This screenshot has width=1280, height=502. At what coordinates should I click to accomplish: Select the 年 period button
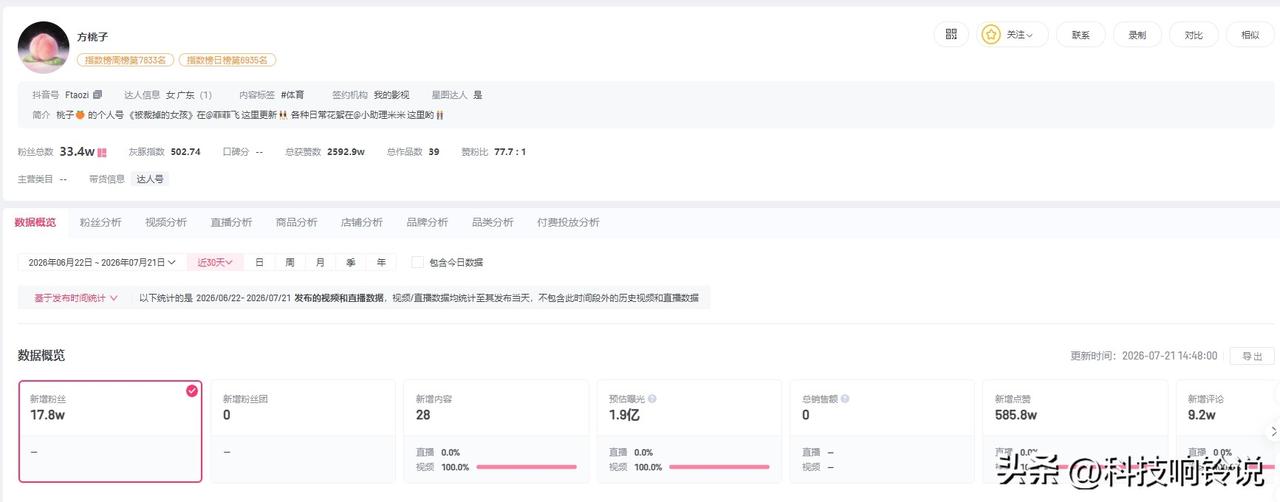pos(381,262)
